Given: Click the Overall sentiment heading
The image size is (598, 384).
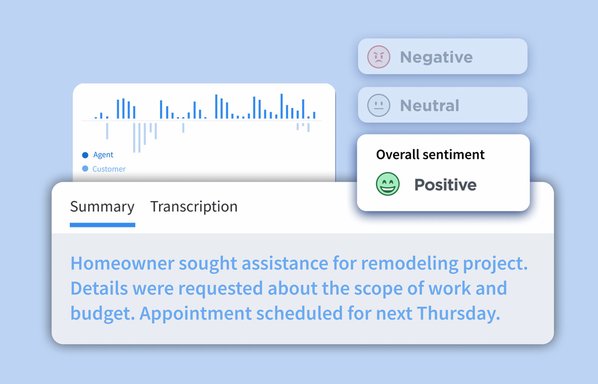Looking at the screenshot, I should tap(430, 154).
